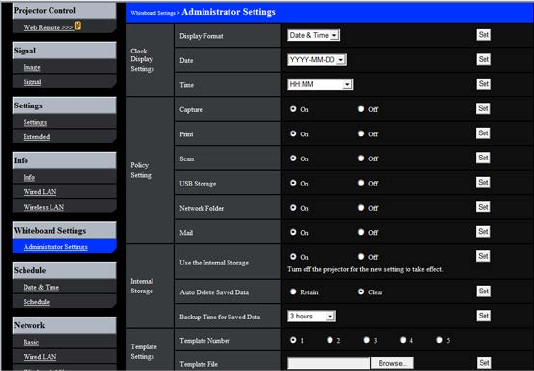Click Set for Use the Internal Storage

click(483, 256)
